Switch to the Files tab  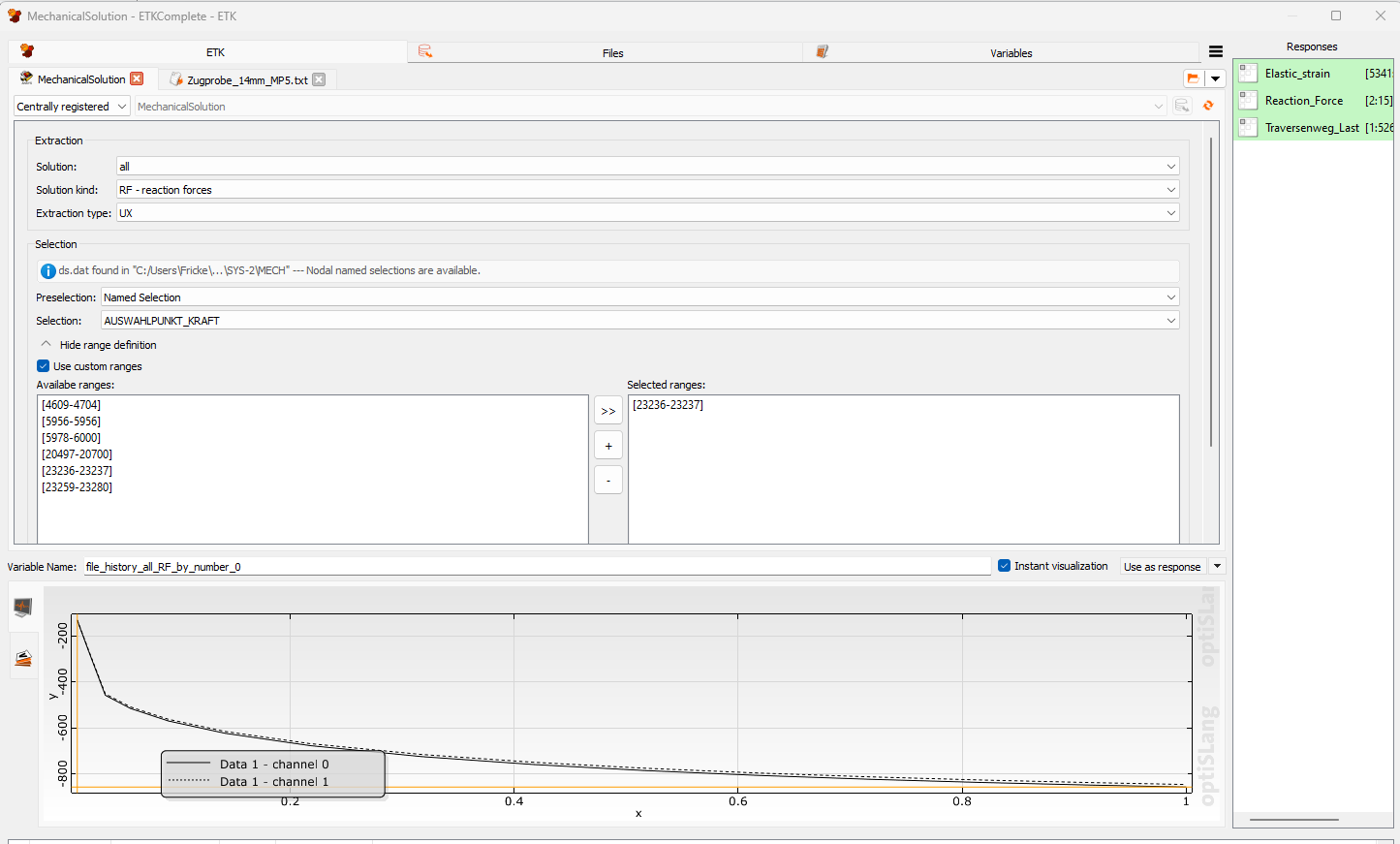click(606, 52)
